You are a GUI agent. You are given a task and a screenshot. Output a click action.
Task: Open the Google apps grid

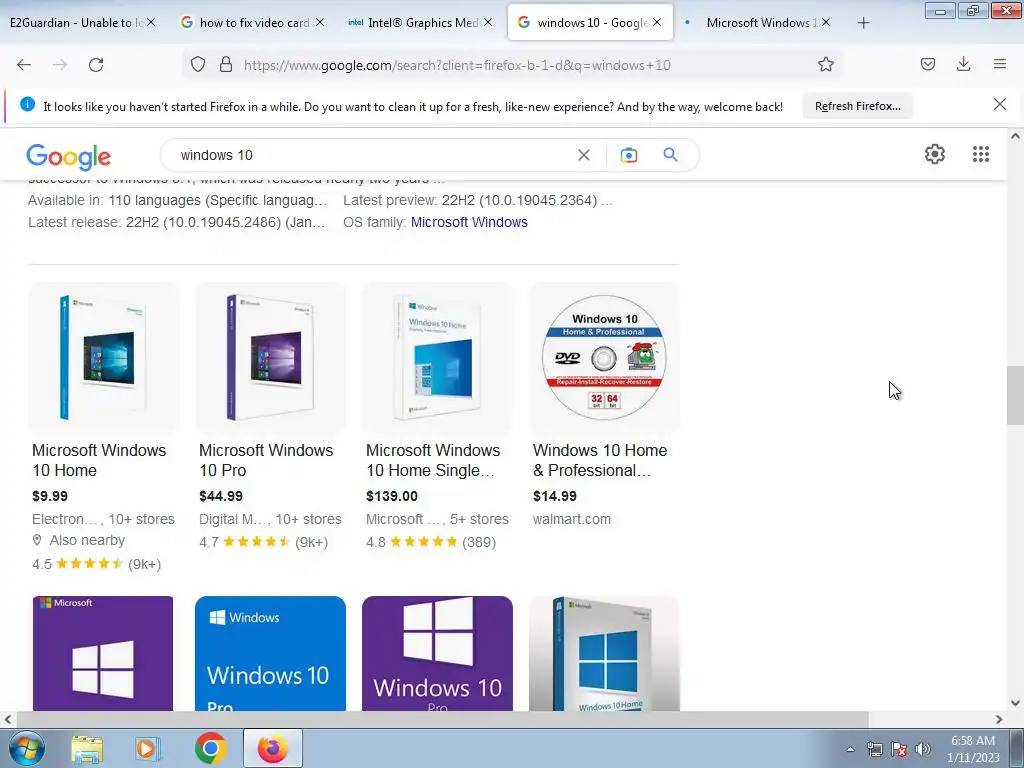tap(981, 154)
